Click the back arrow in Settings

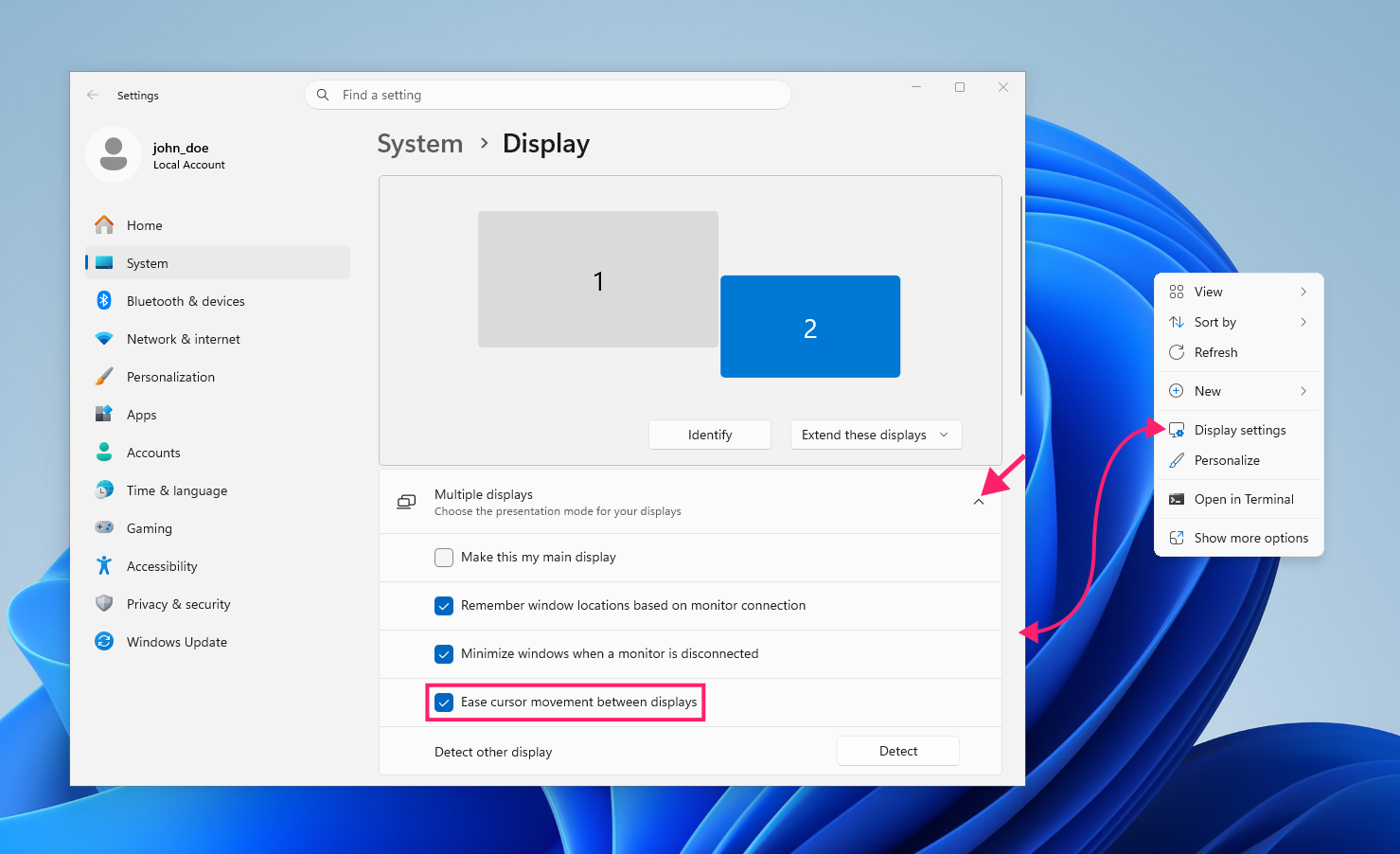(92, 95)
